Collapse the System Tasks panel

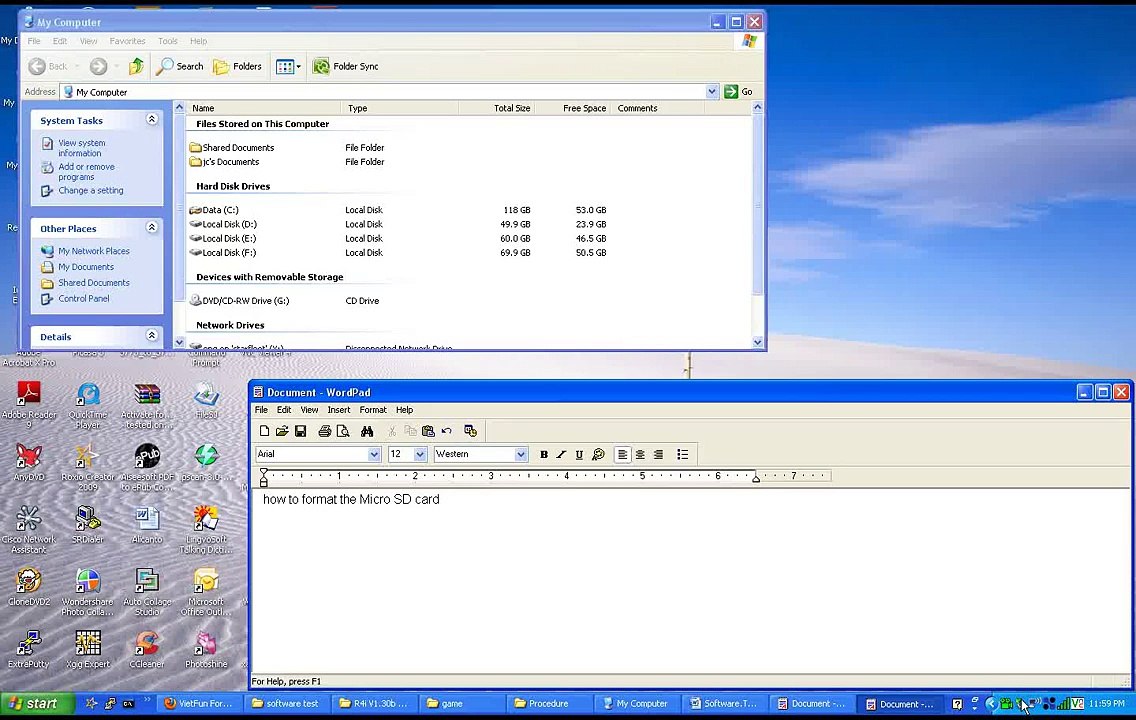152,120
